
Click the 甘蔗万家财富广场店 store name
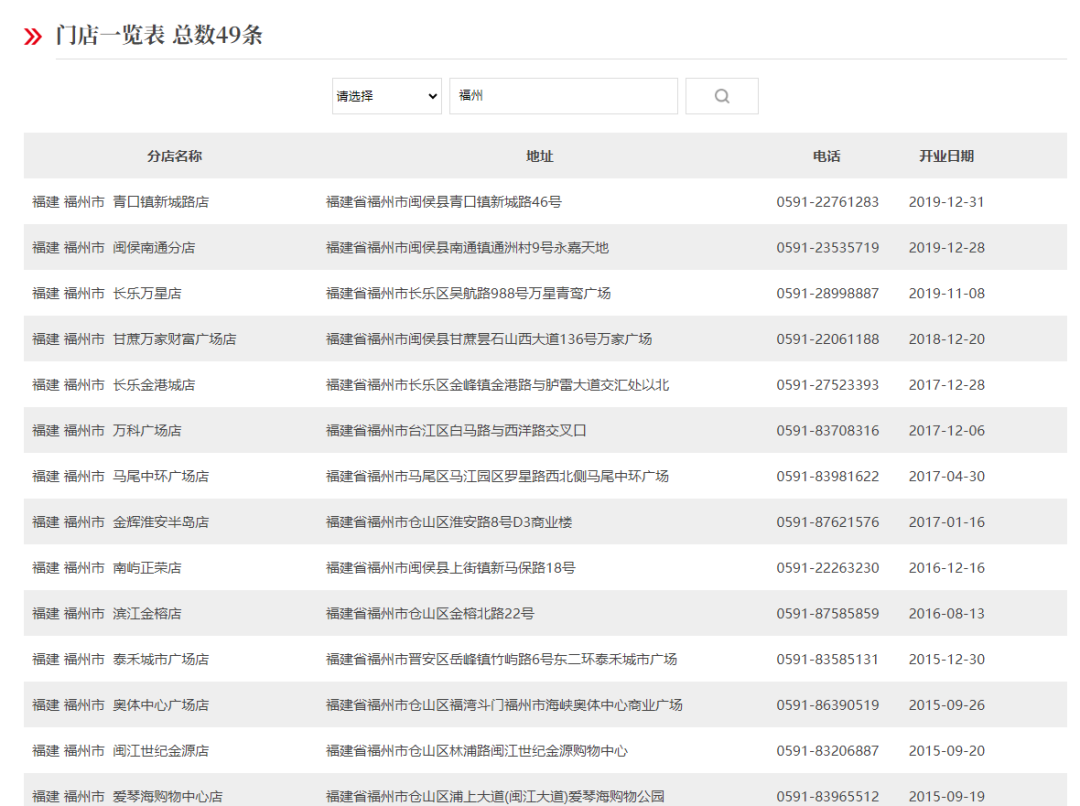[174, 340]
